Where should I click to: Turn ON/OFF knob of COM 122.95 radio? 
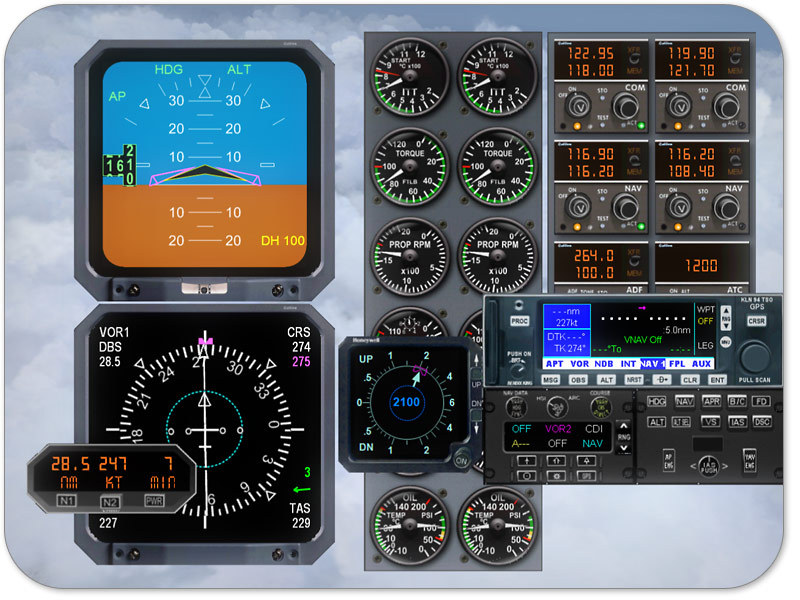pos(579,107)
